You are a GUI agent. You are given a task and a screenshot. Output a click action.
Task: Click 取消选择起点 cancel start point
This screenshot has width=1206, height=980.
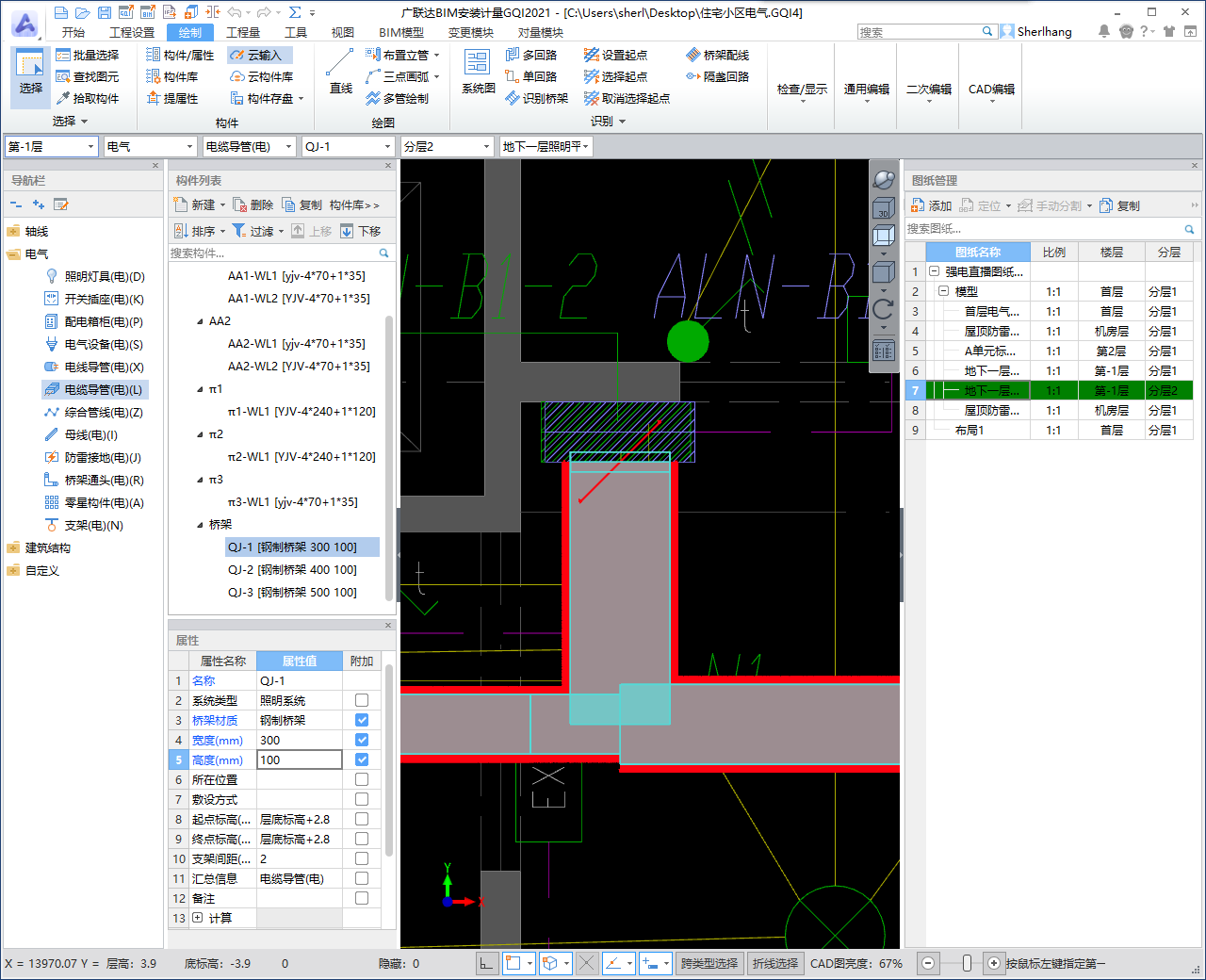pos(627,98)
